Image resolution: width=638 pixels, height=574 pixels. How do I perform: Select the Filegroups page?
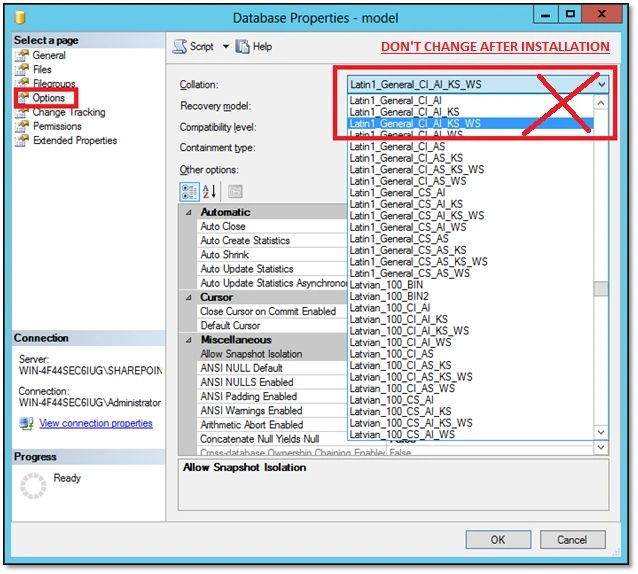click(54, 83)
